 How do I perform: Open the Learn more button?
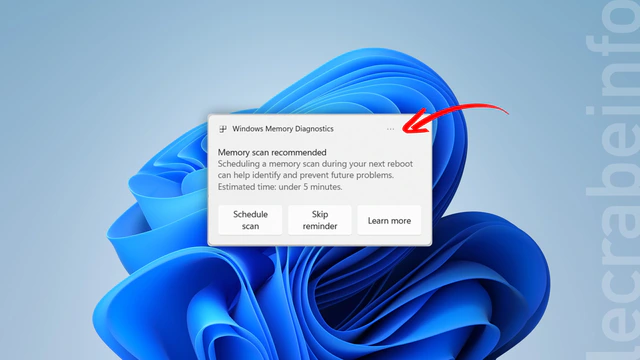click(389, 220)
